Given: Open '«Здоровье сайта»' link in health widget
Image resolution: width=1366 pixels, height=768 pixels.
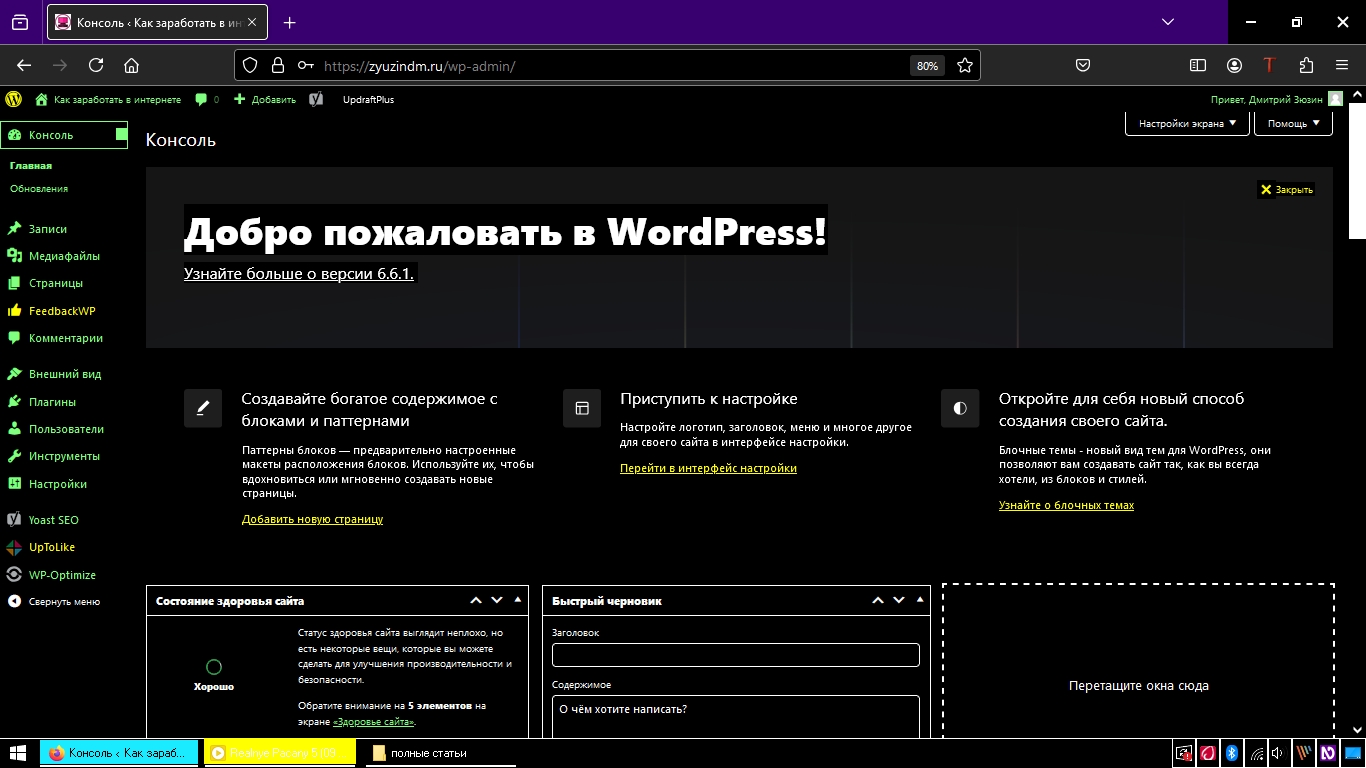Looking at the screenshot, I should pyautogui.click(x=373, y=721).
